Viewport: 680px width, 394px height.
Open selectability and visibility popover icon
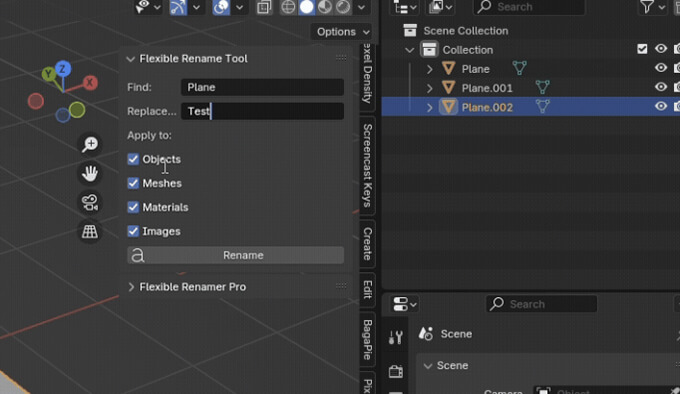(143, 7)
